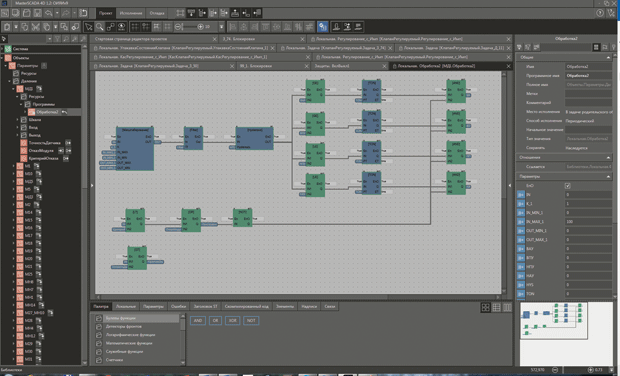The width and height of the screenshot is (620, 376).
Task: Insert the XOR function block
Action: point(233,321)
